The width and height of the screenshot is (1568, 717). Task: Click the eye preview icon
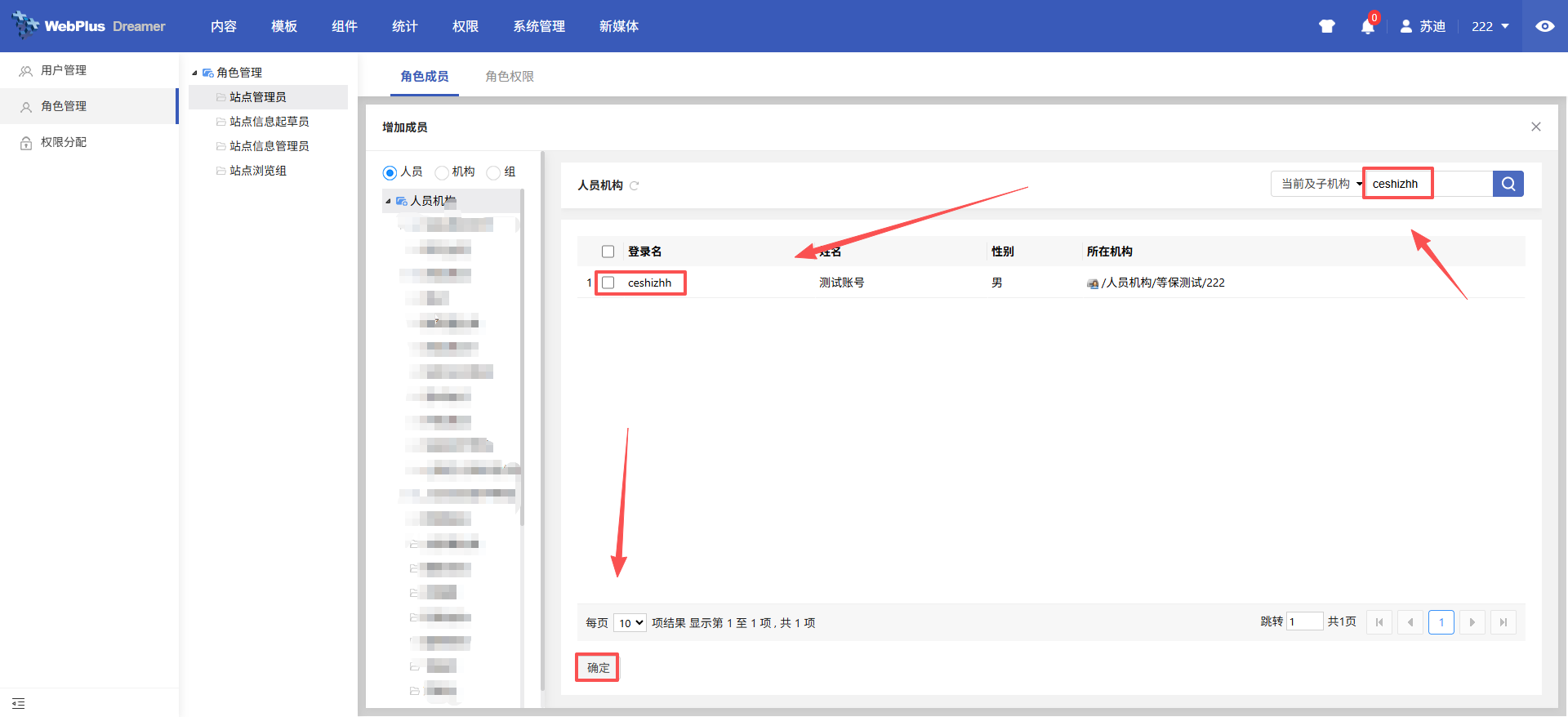click(x=1544, y=26)
